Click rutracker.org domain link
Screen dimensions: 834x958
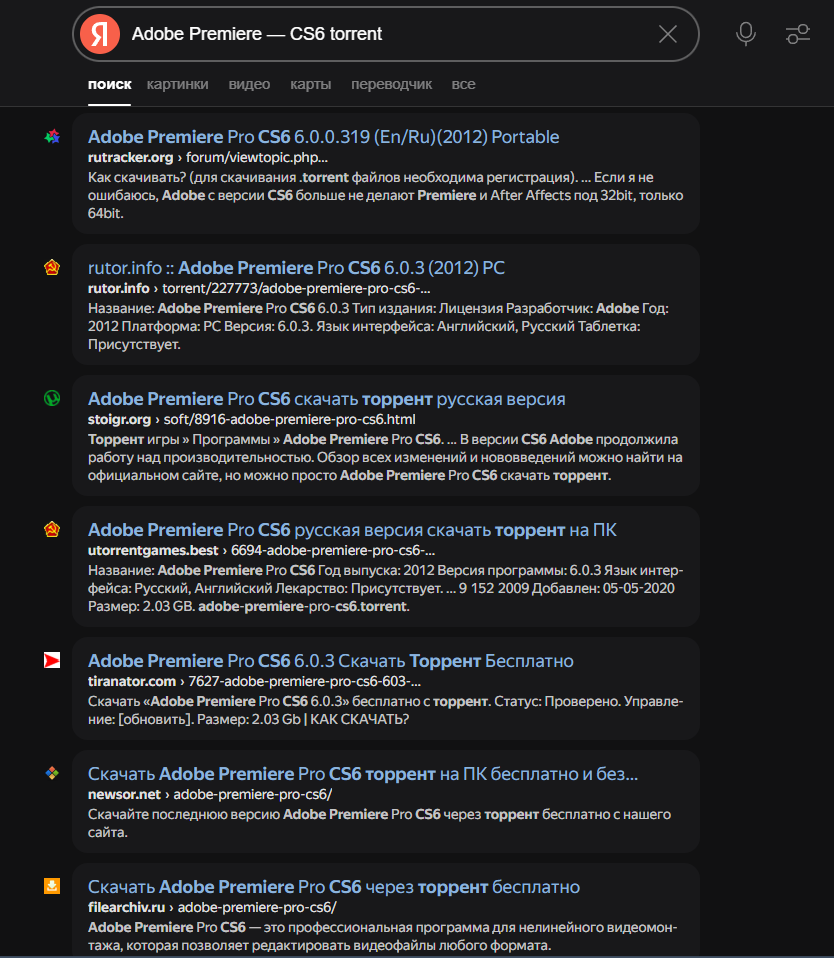pos(130,158)
